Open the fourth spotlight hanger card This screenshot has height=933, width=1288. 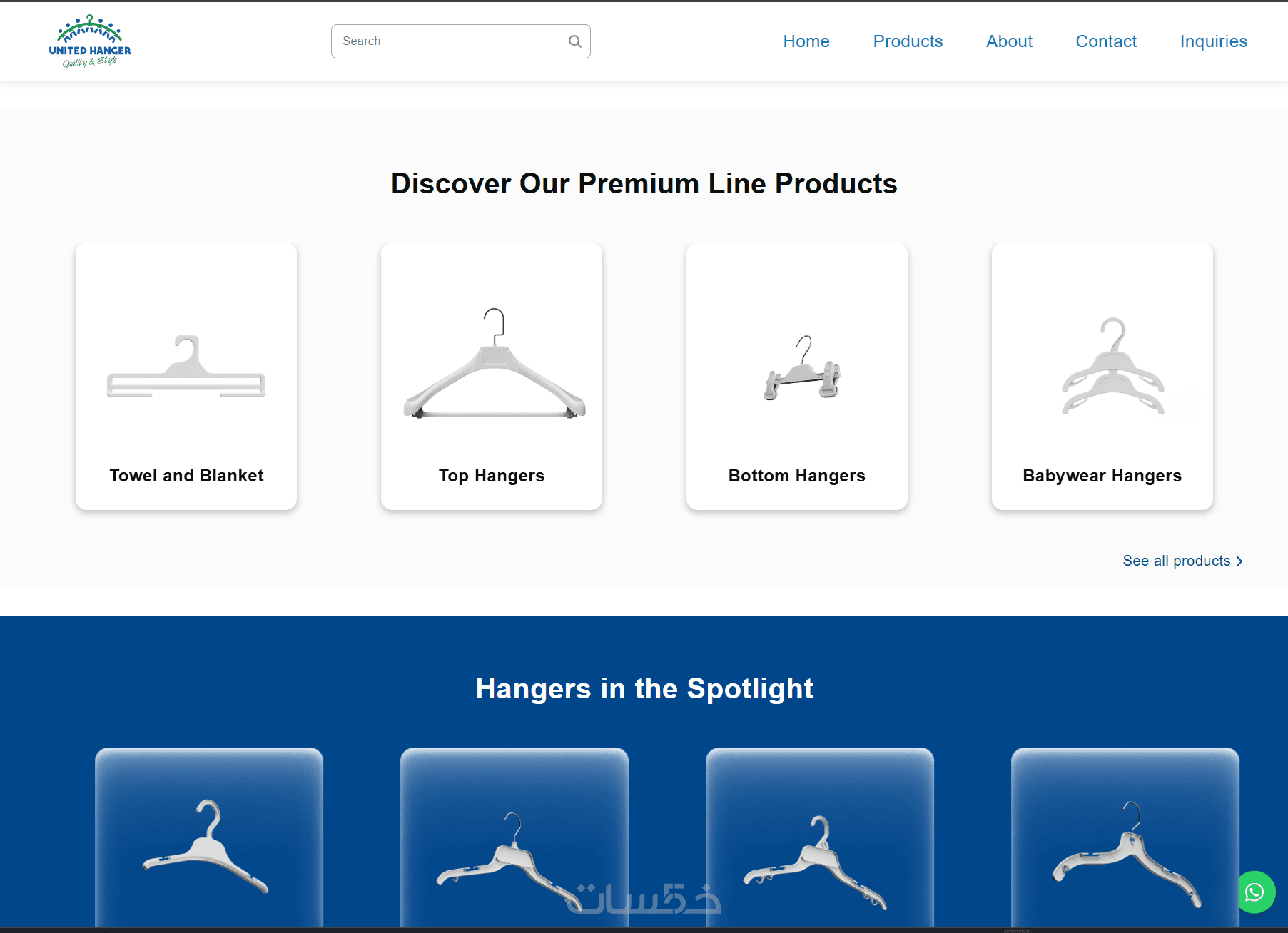pyautogui.click(x=1125, y=837)
